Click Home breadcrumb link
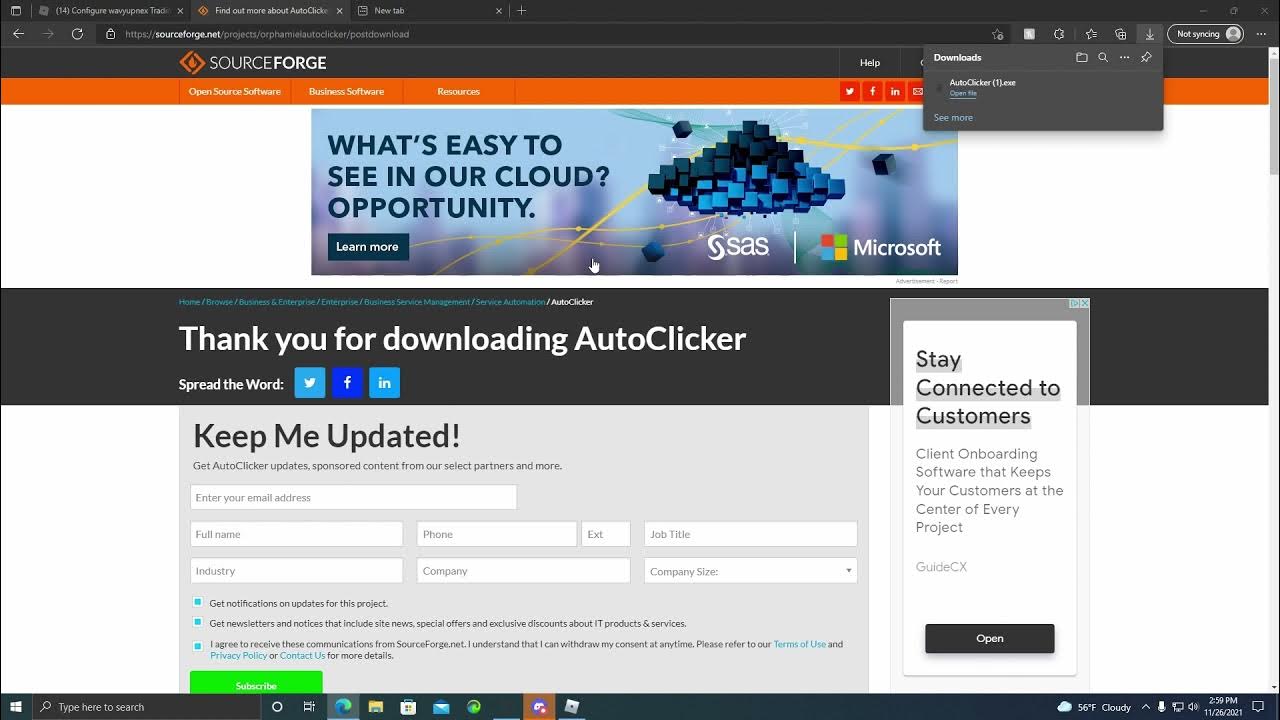1280x720 pixels. click(x=189, y=302)
